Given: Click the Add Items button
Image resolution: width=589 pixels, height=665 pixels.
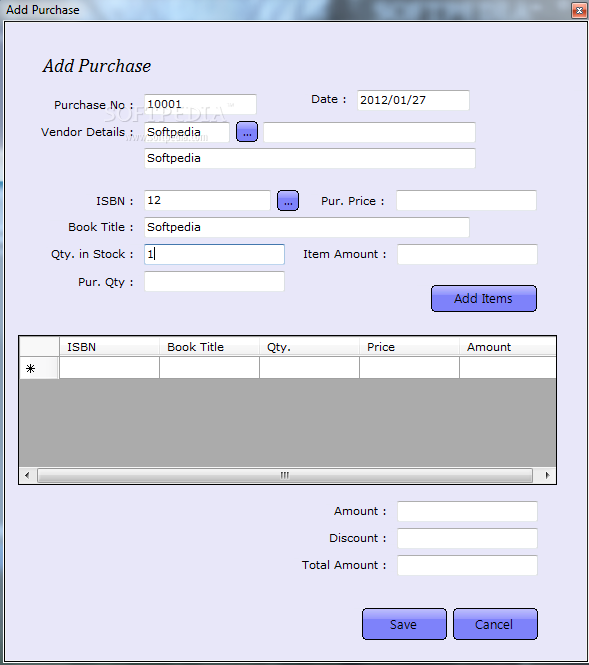Looking at the screenshot, I should (483, 299).
